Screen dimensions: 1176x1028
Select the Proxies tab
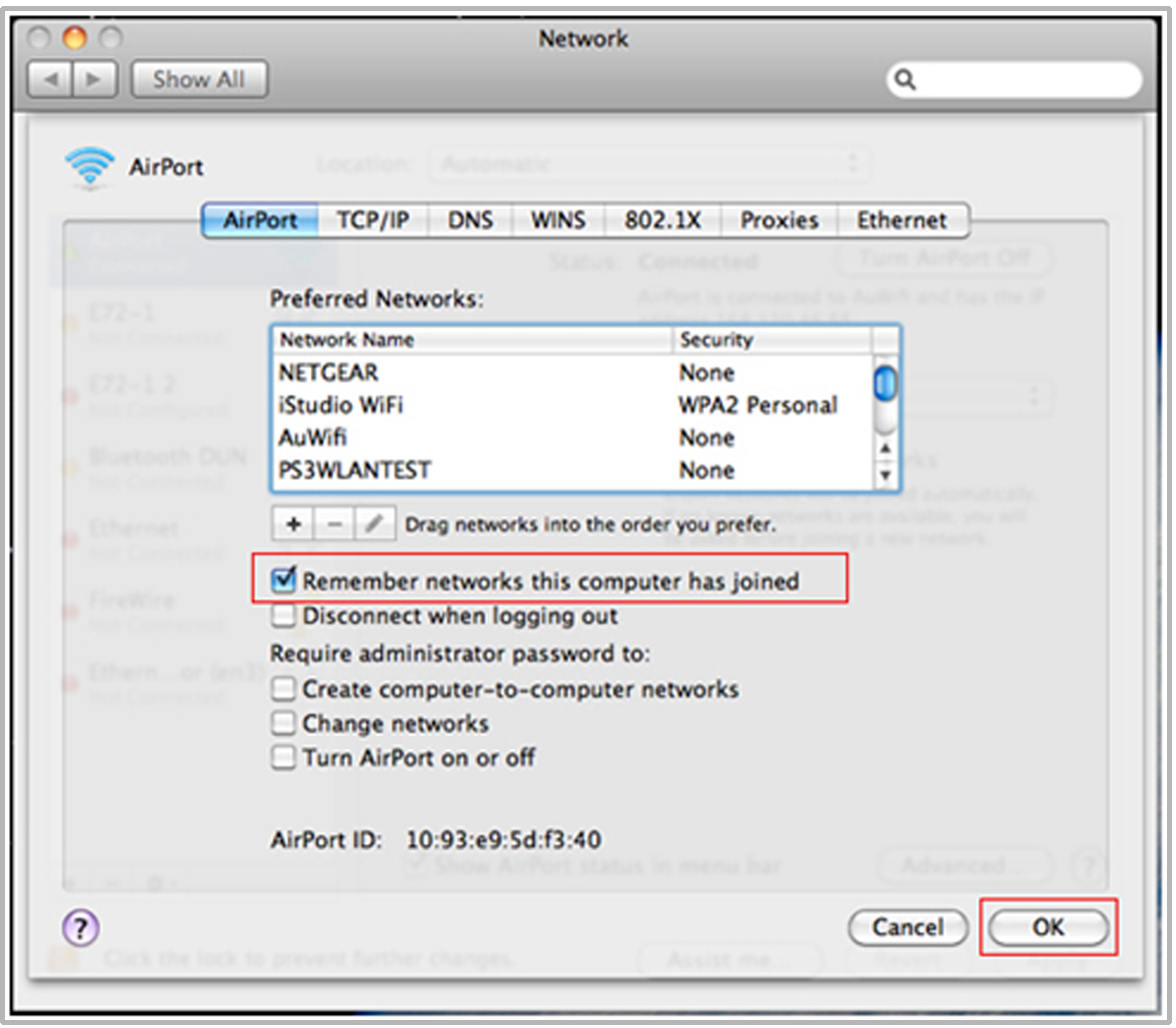coord(778,220)
